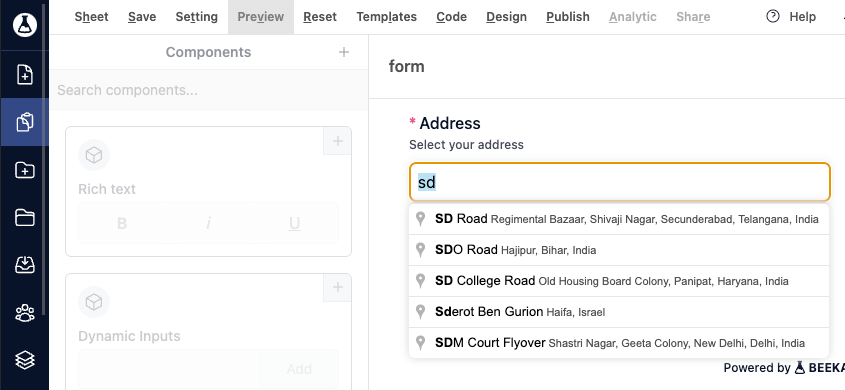
Task: Click the Dynamic Inputs text field
Action: coord(170,369)
